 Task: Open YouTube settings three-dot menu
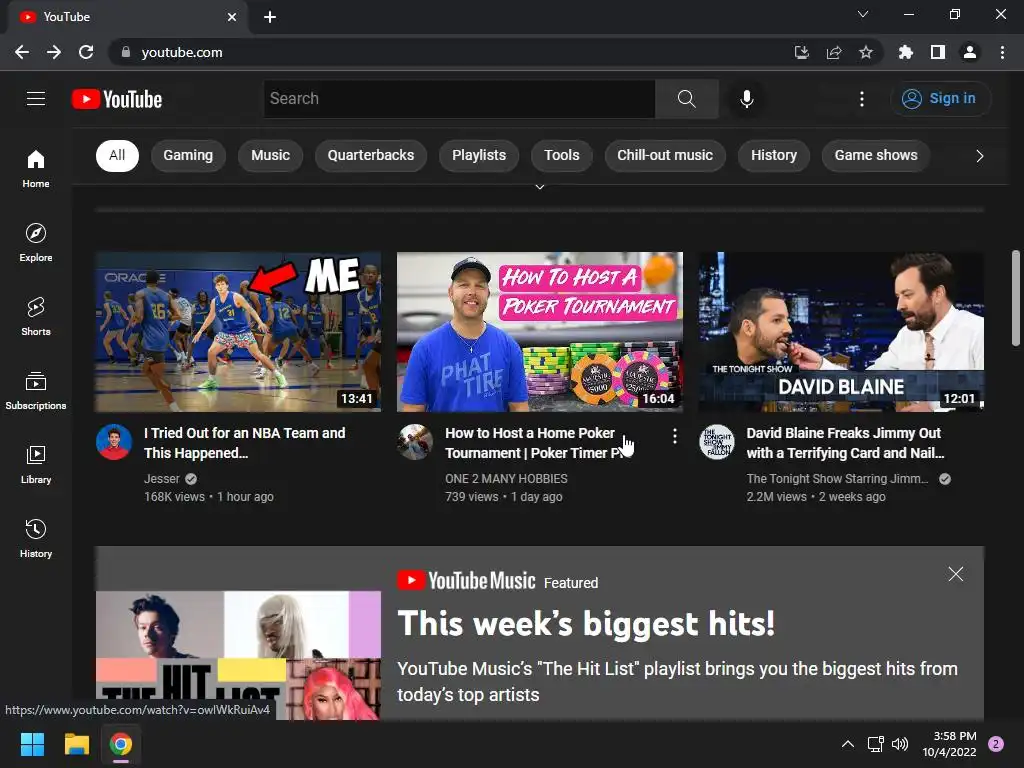point(862,99)
